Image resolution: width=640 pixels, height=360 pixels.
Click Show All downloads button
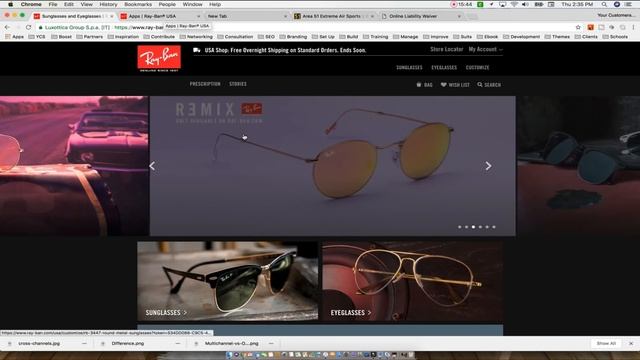[x=606, y=343]
